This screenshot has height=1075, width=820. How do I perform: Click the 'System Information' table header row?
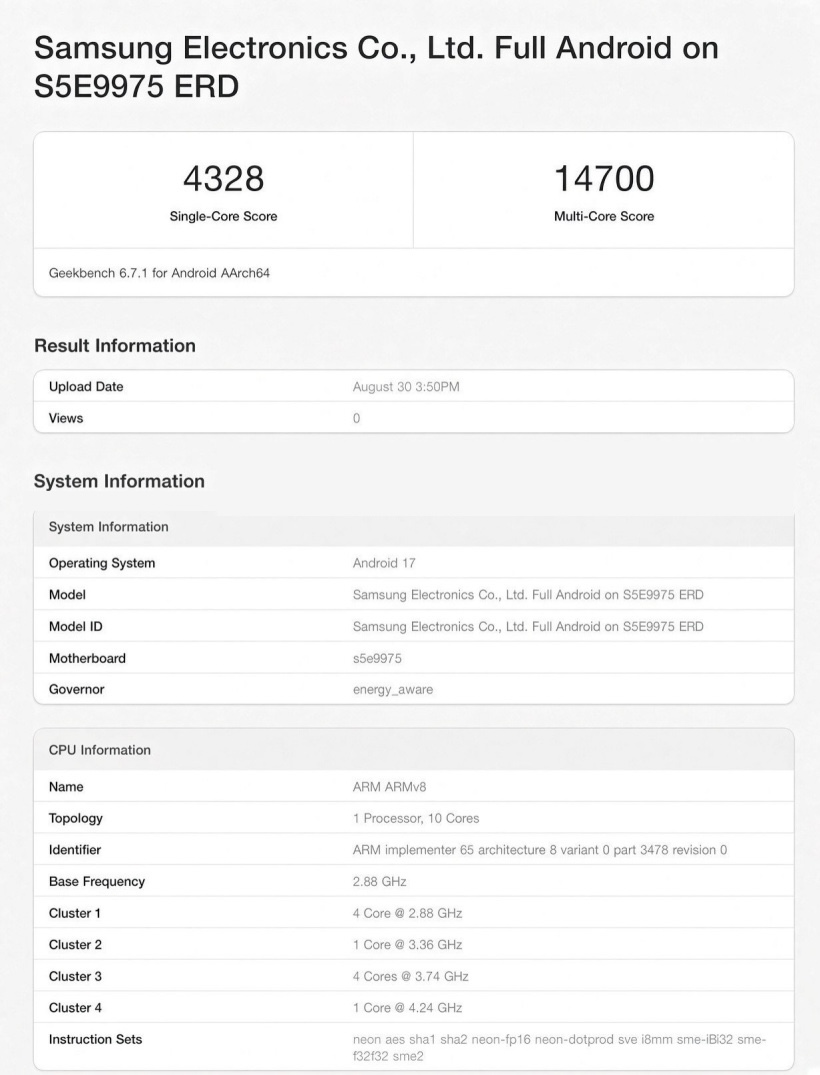click(x=414, y=527)
